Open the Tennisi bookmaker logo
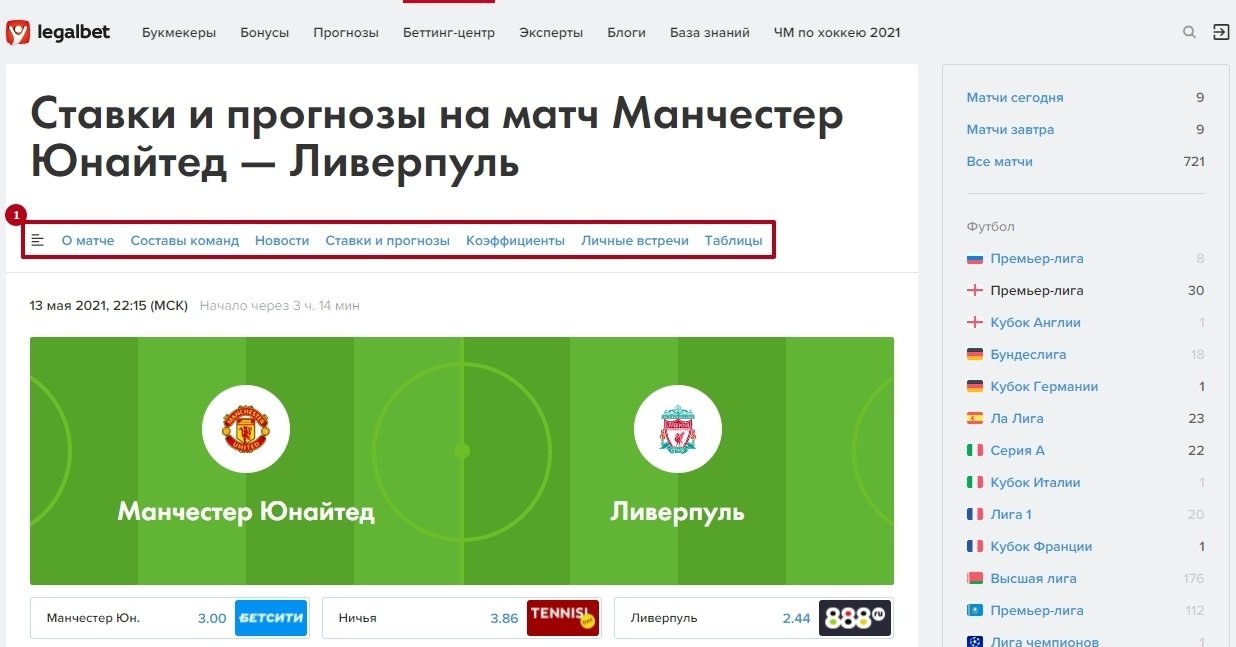Viewport: 1236px width, 647px height. 562,618
